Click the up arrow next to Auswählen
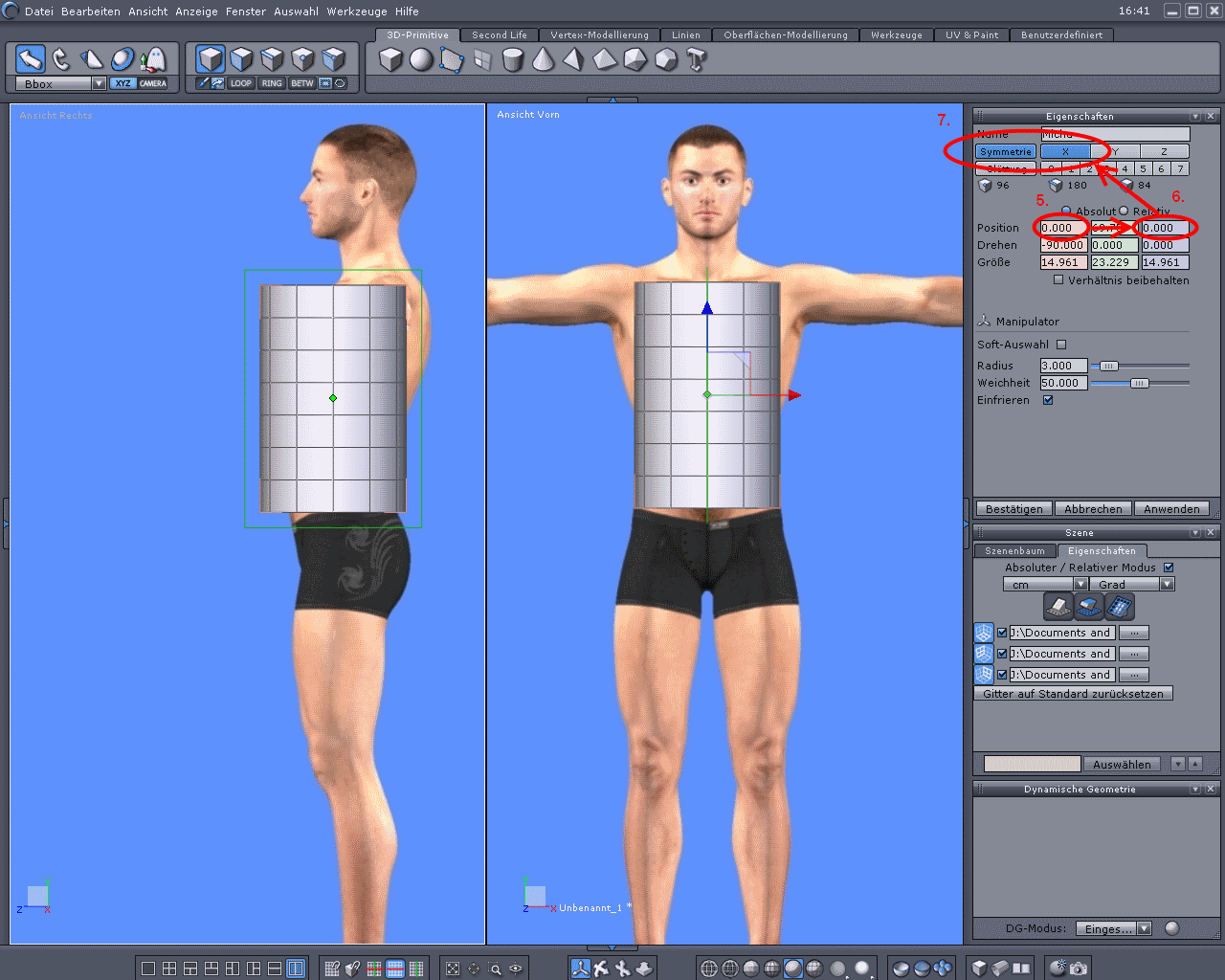 point(1195,764)
